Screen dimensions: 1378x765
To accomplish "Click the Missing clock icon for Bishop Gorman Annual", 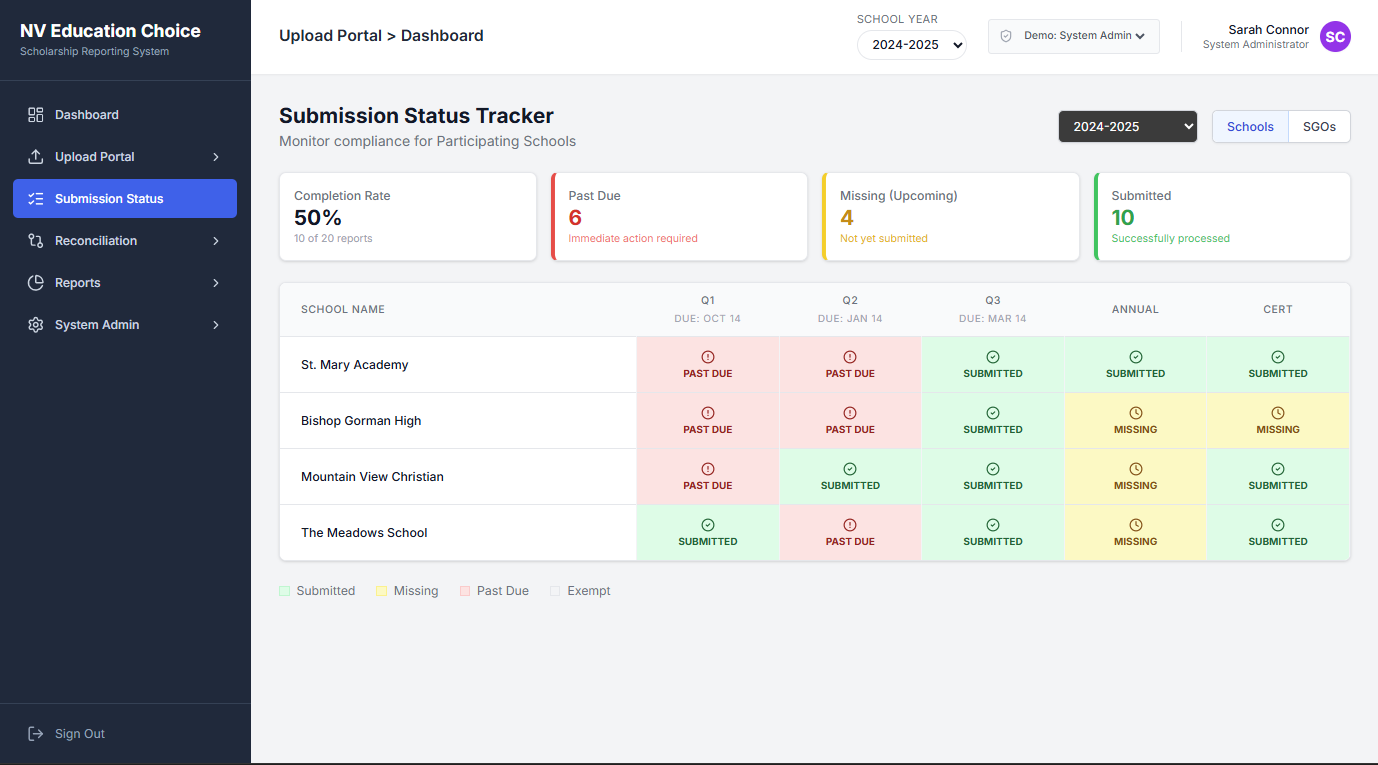I will pos(1135,413).
